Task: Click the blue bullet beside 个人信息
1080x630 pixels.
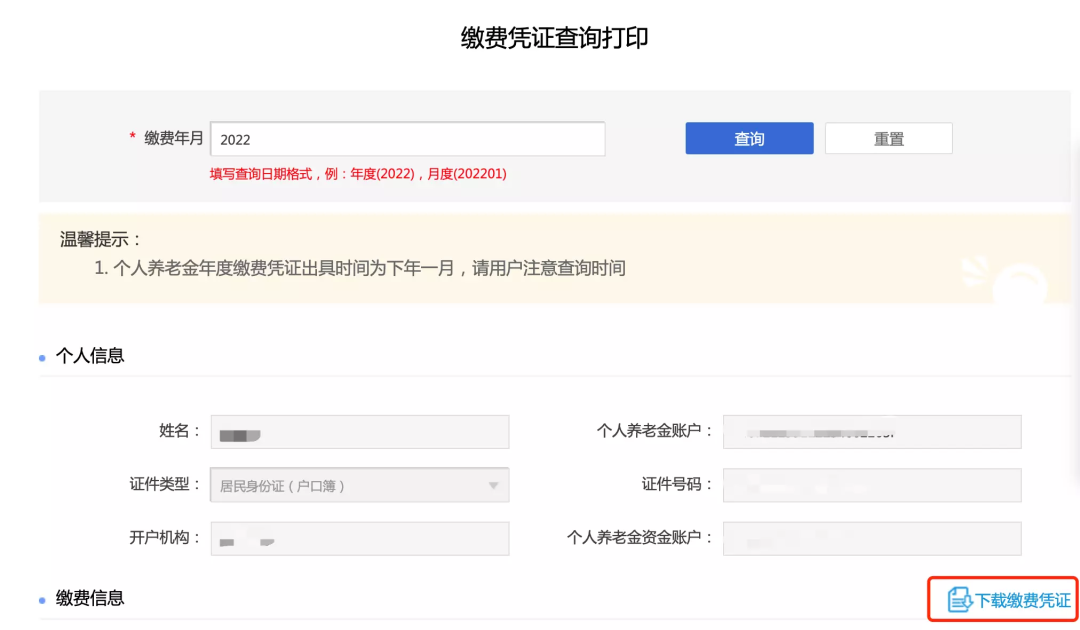Action: [x=43, y=358]
